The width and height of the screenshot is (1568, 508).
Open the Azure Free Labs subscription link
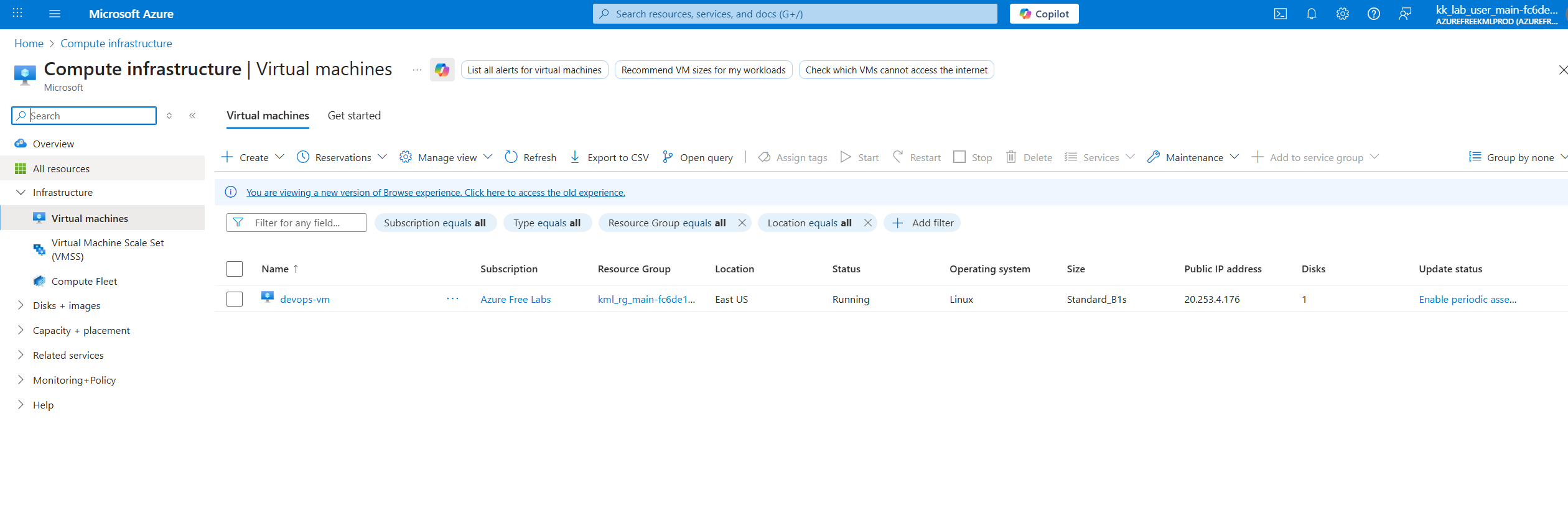tap(516, 299)
